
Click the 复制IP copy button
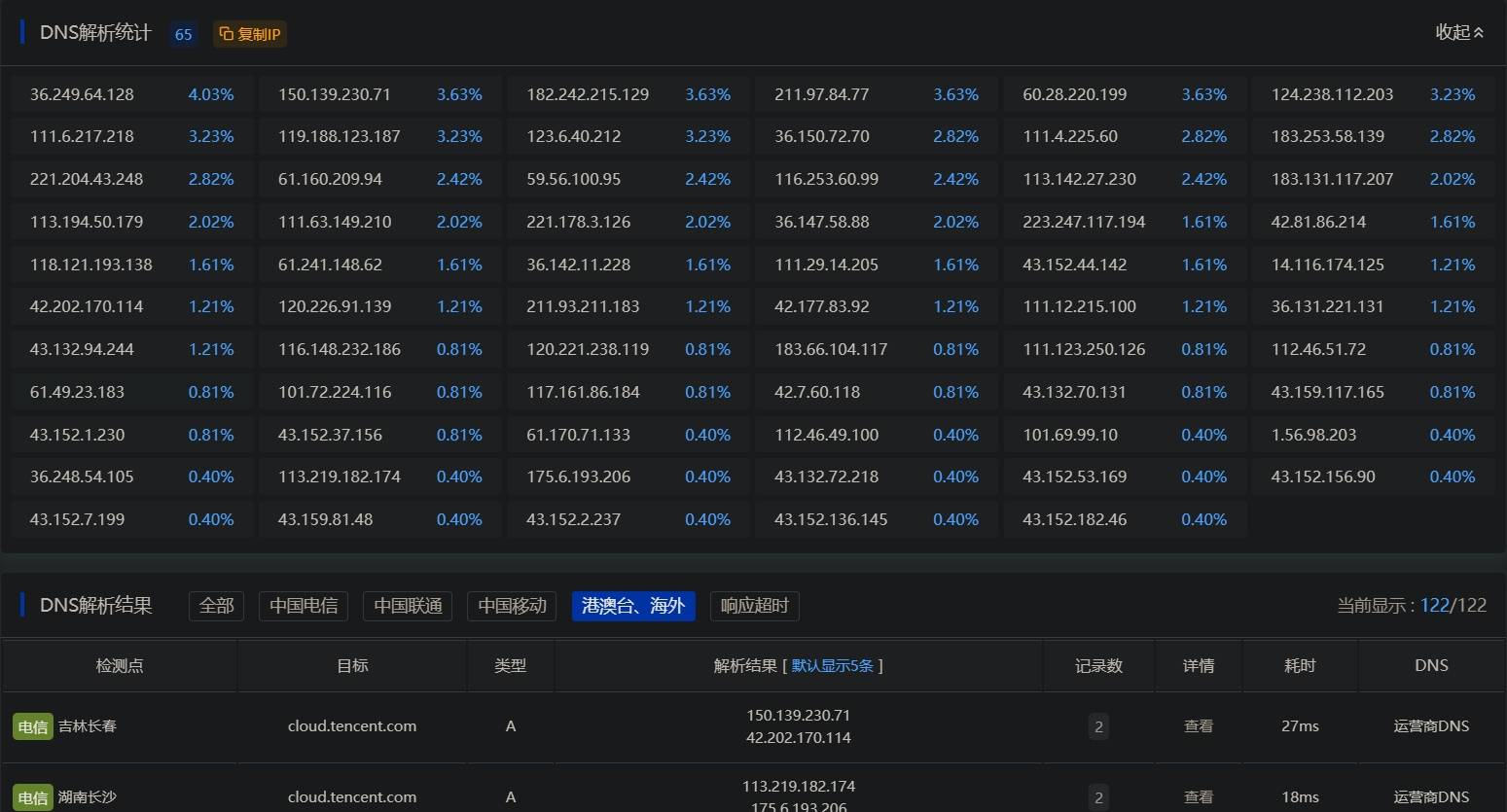pos(250,34)
